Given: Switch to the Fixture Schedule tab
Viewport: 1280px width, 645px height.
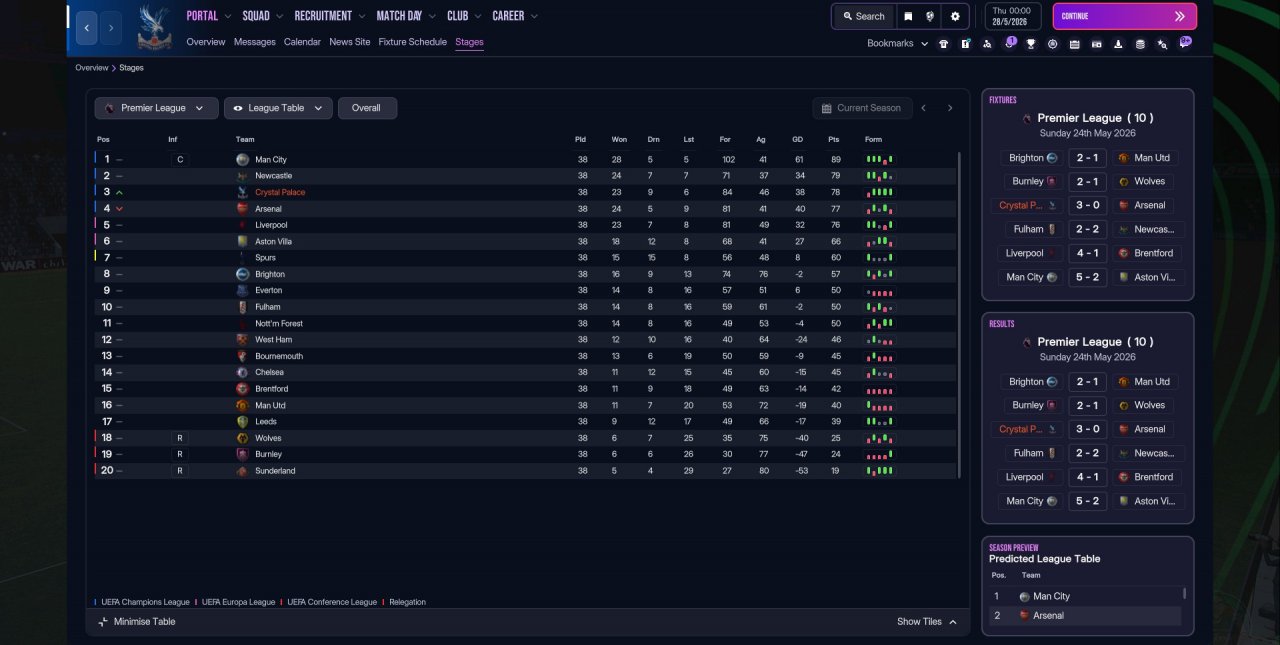Looking at the screenshot, I should pyautogui.click(x=412, y=42).
